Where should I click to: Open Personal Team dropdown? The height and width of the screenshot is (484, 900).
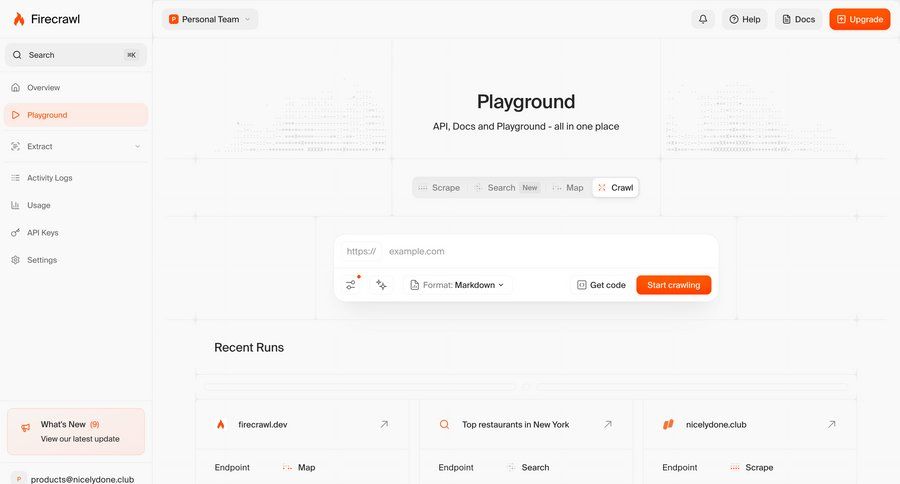click(210, 20)
